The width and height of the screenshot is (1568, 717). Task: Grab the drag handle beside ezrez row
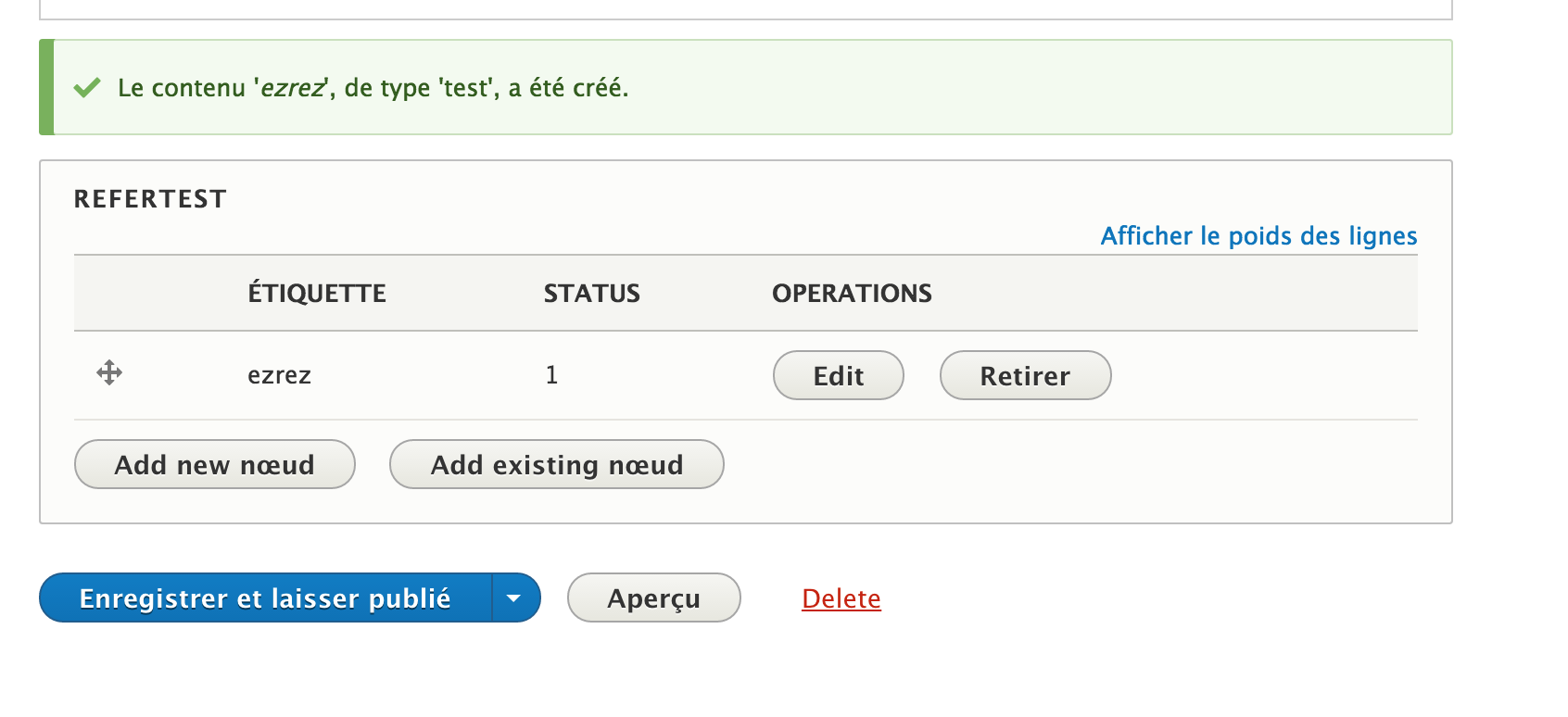[x=108, y=374]
